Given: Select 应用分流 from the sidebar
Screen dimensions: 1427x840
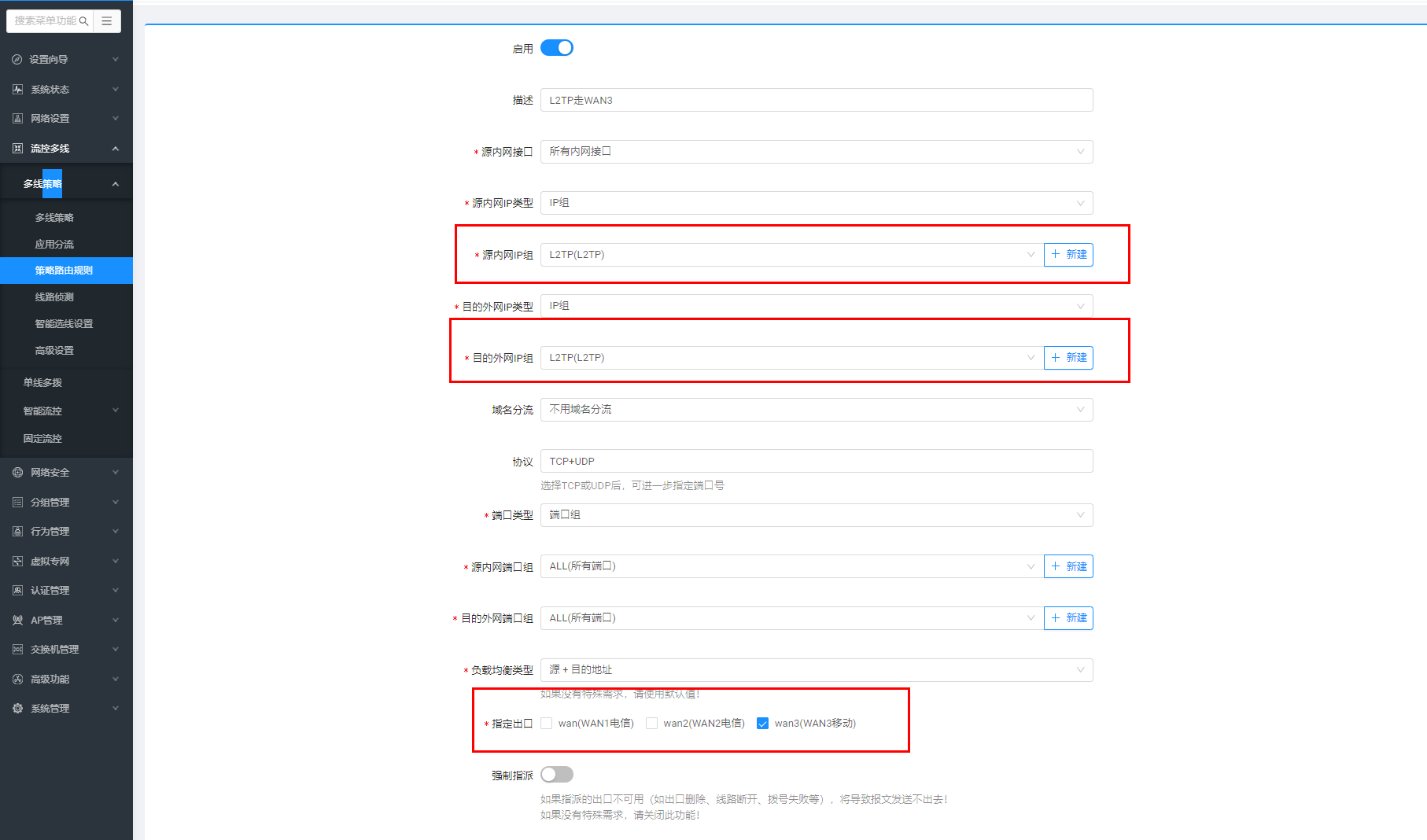Looking at the screenshot, I should pos(54,245).
